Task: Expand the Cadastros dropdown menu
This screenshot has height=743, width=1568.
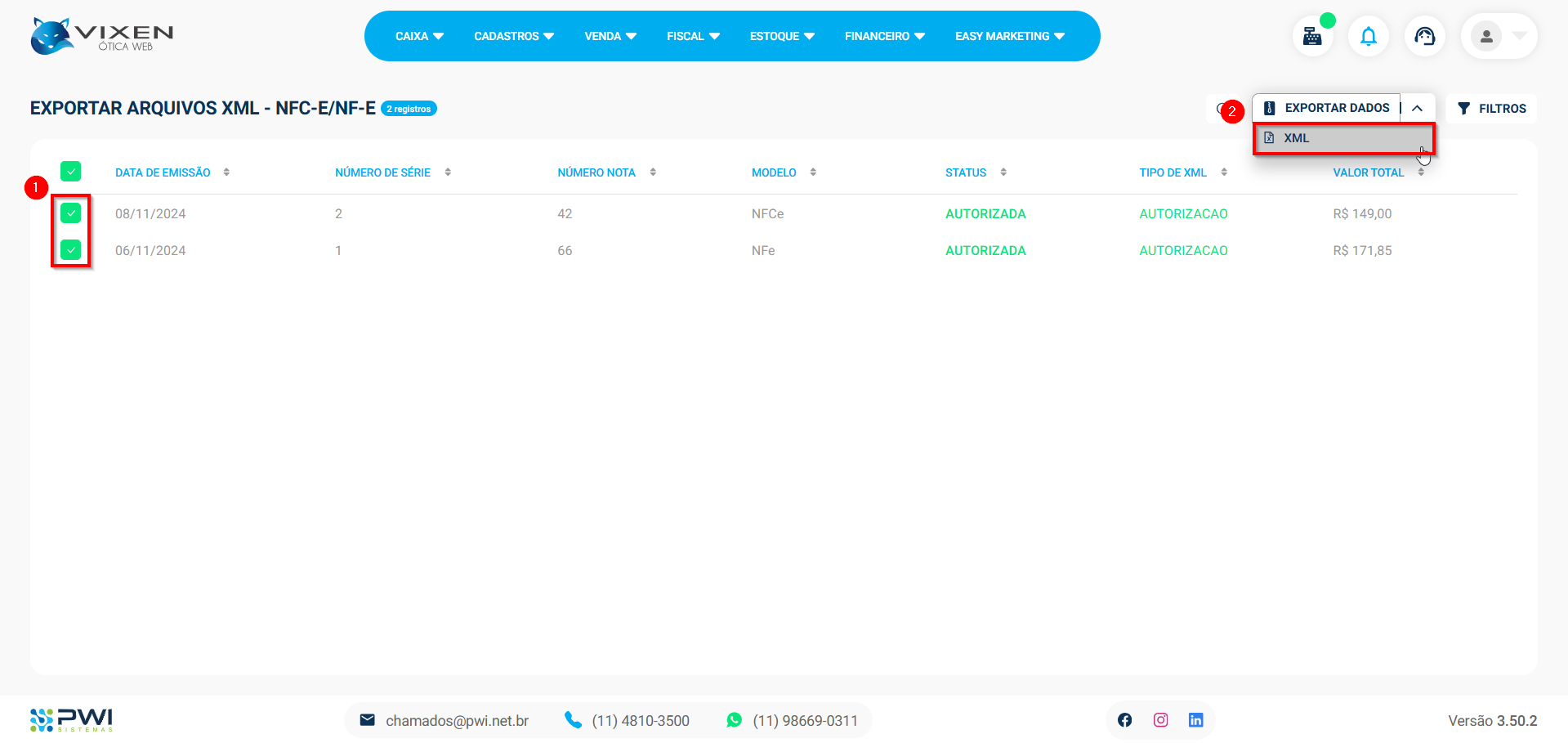Action: [x=513, y=36]
